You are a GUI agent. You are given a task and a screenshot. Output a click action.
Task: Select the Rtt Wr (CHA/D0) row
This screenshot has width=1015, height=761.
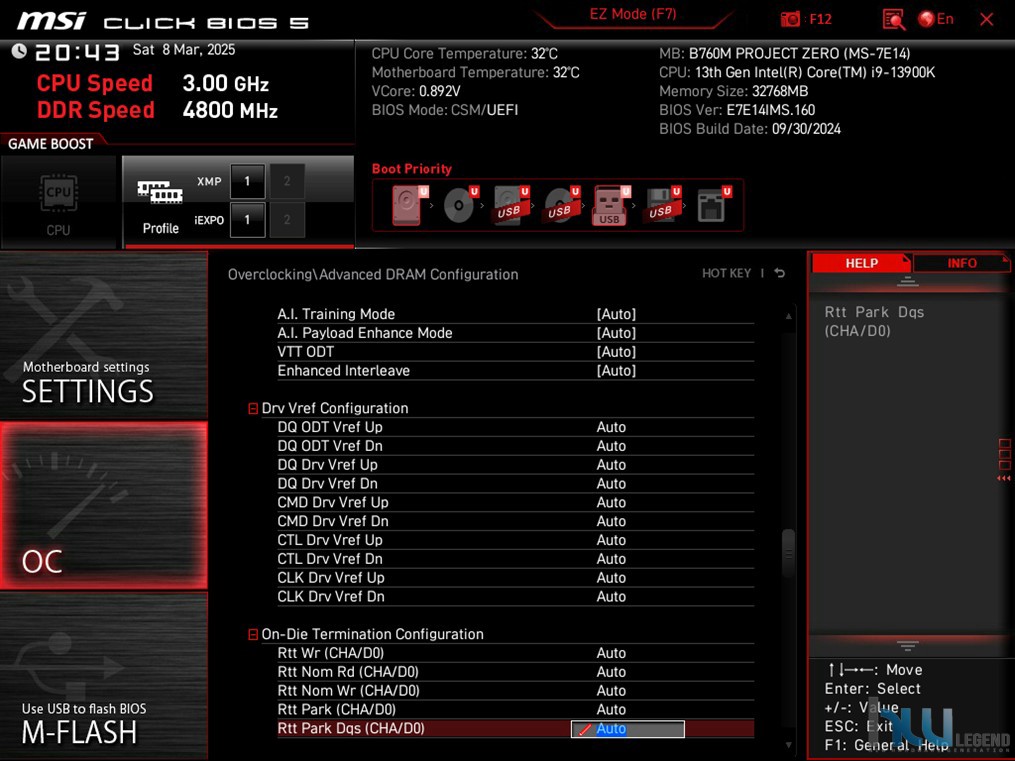pos(515,653)
